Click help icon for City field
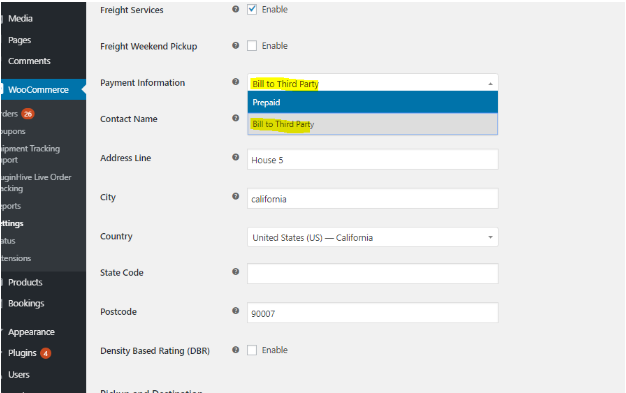This screenshot has height=393, width=626. pos(236,196)
